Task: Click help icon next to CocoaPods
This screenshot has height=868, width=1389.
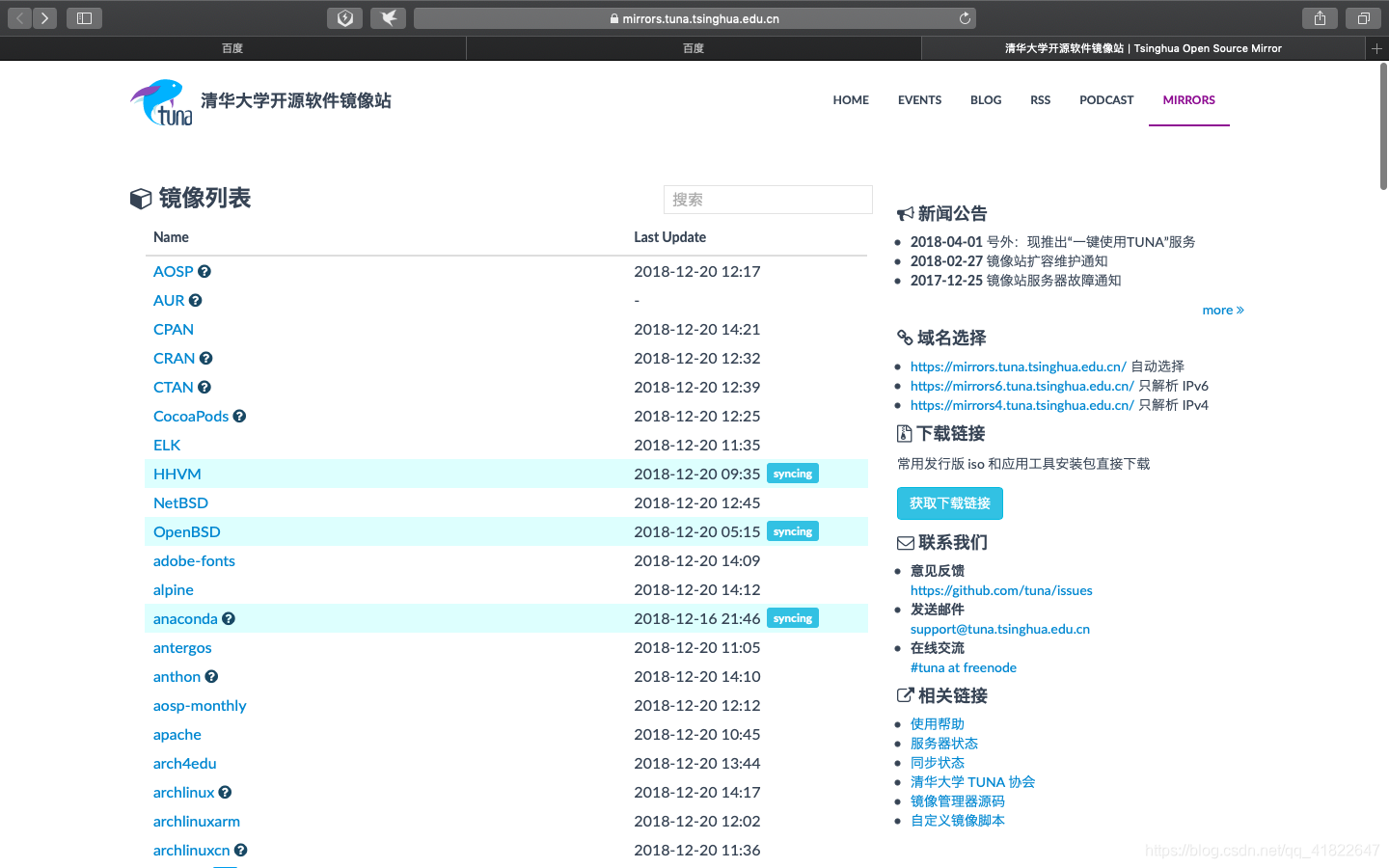Action: click(x=239, y=417)
